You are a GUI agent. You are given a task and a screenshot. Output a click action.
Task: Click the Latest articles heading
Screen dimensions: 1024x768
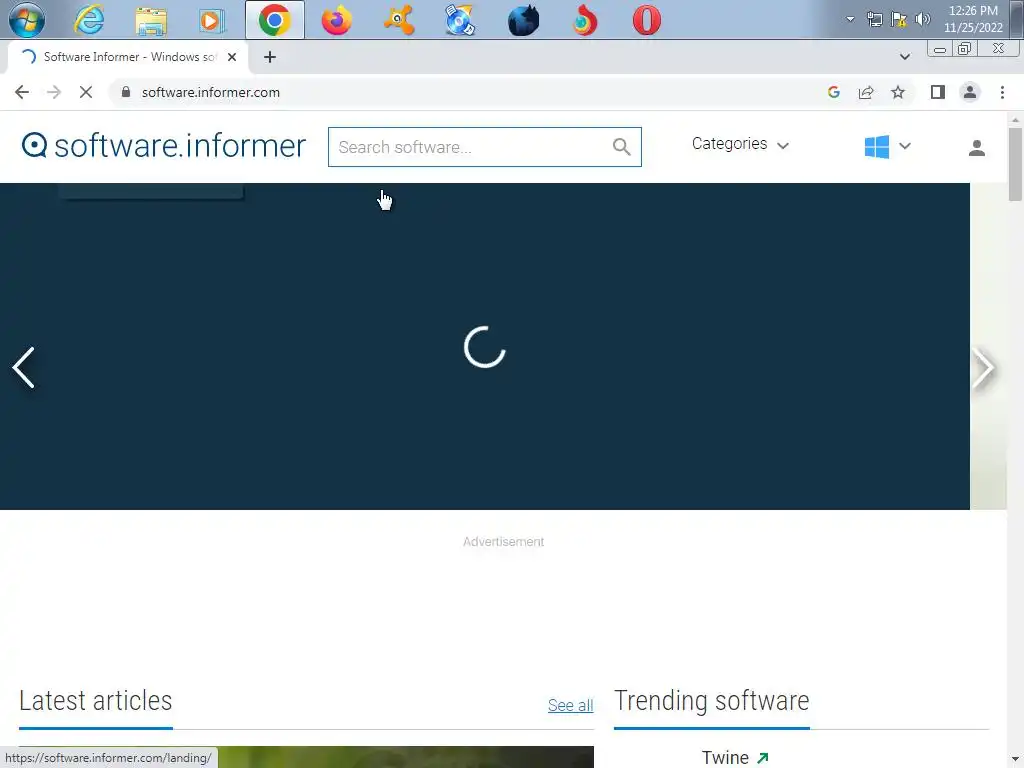pos(95,701)
